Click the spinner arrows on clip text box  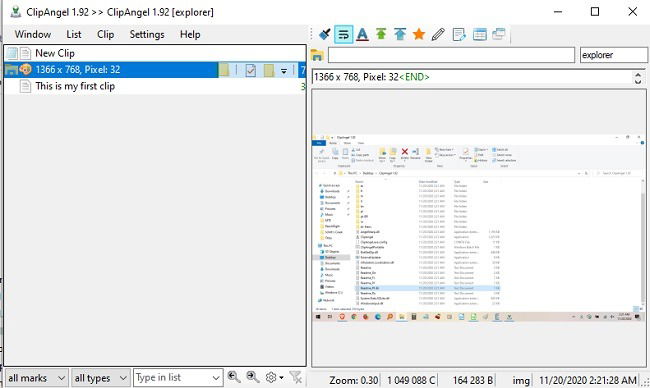(638, 78)
